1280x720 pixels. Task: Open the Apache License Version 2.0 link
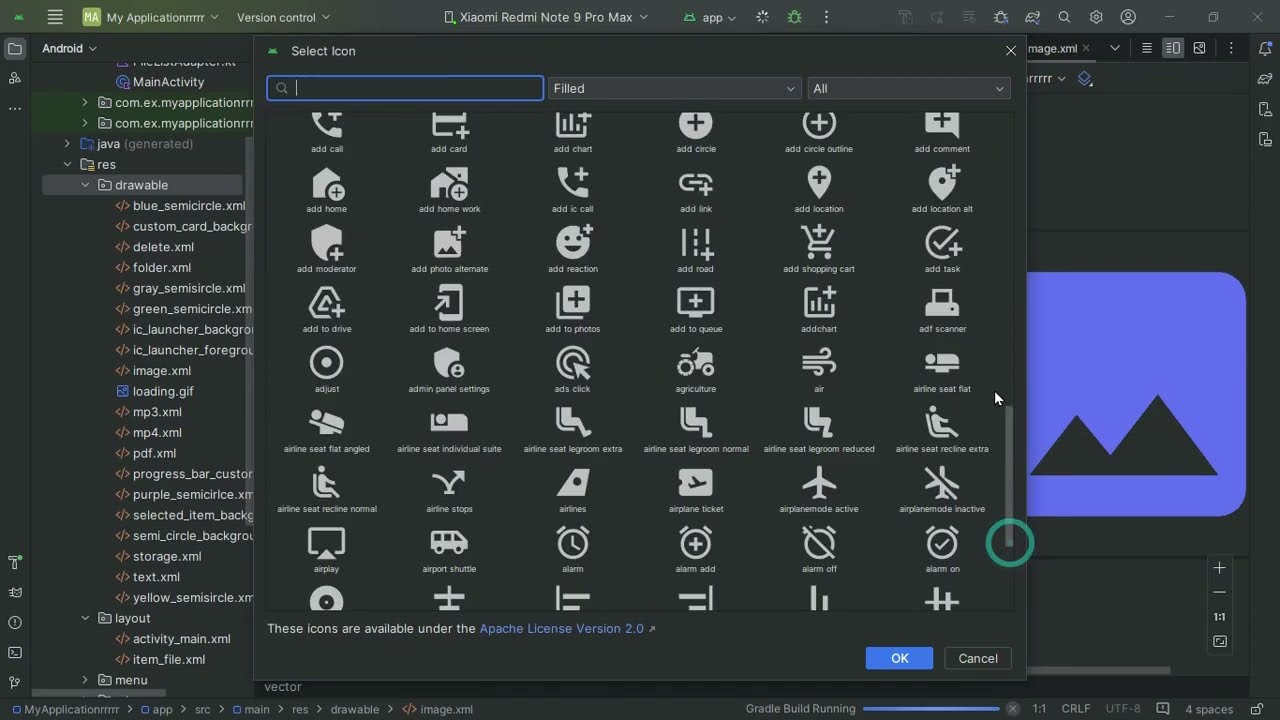click(x=567, y=629)
